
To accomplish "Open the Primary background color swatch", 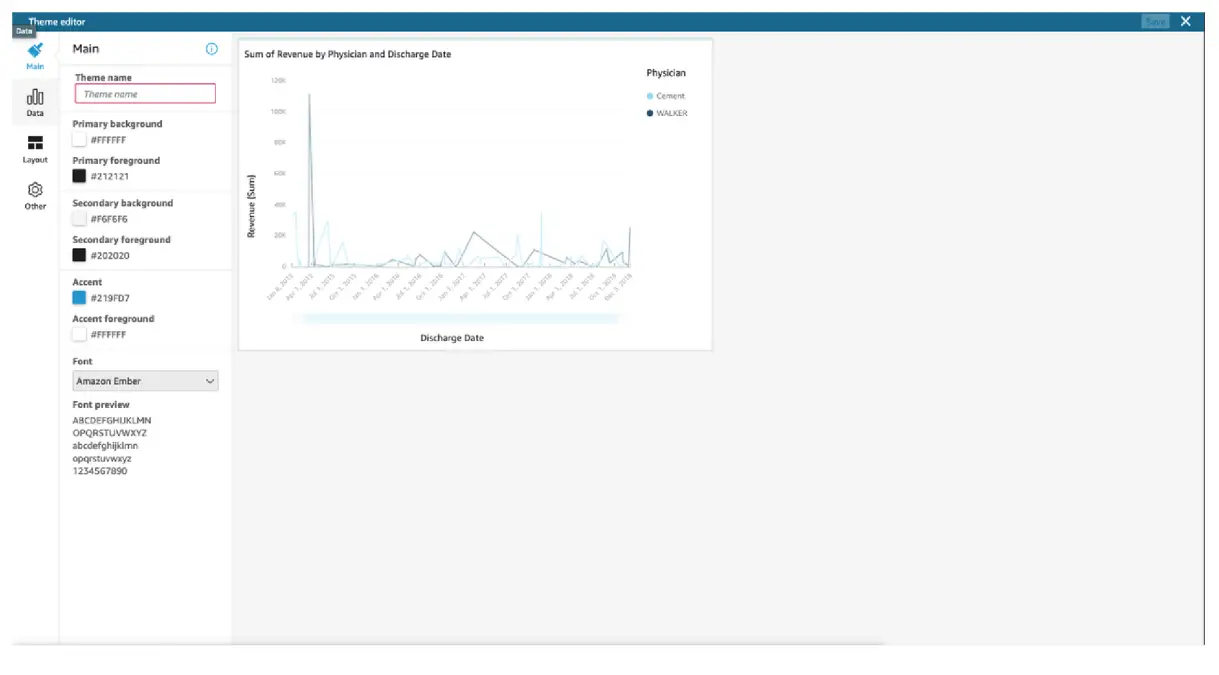I will coord(79,140).
